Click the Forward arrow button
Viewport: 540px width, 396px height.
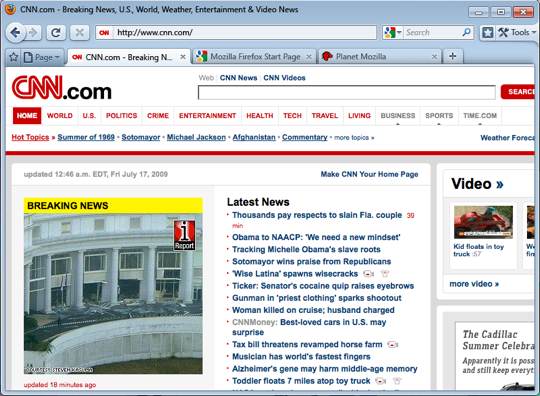(x=33, y=33)
